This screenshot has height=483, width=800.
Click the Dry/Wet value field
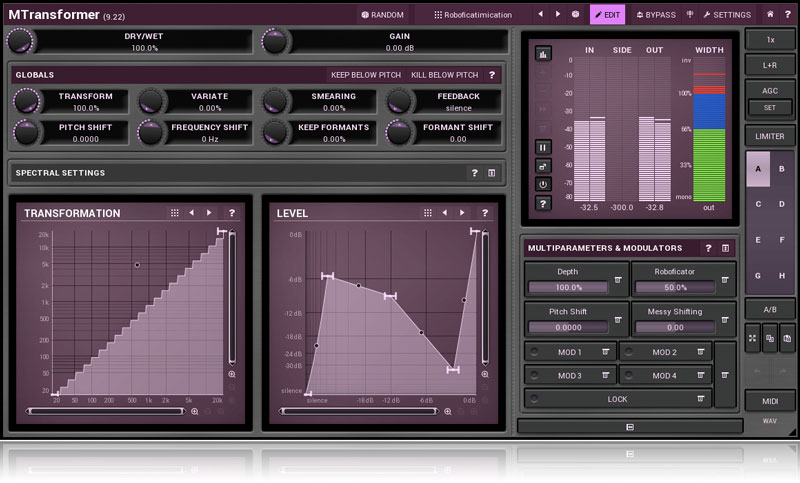[144, 48]
